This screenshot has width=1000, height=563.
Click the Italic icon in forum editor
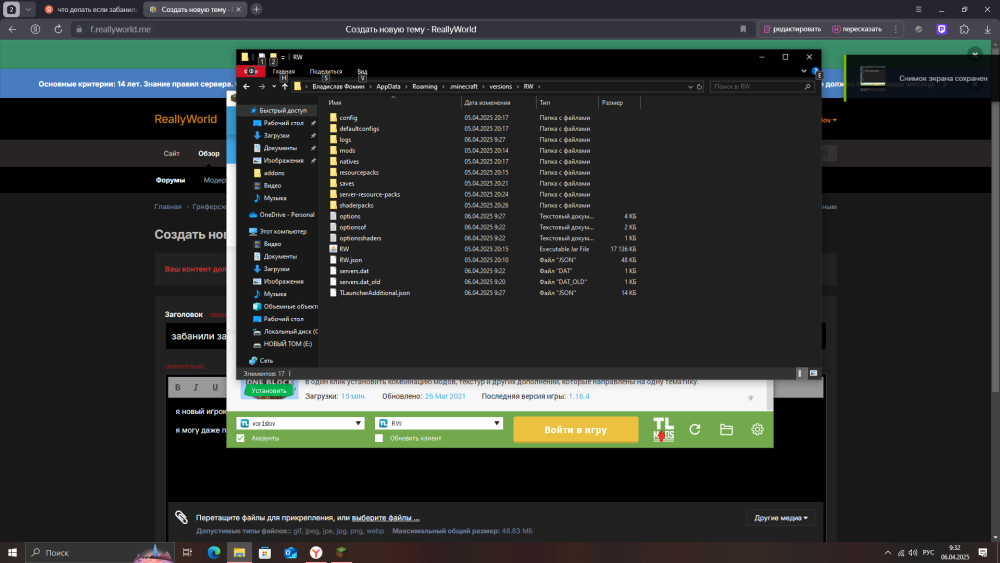[x=196, y=387]
